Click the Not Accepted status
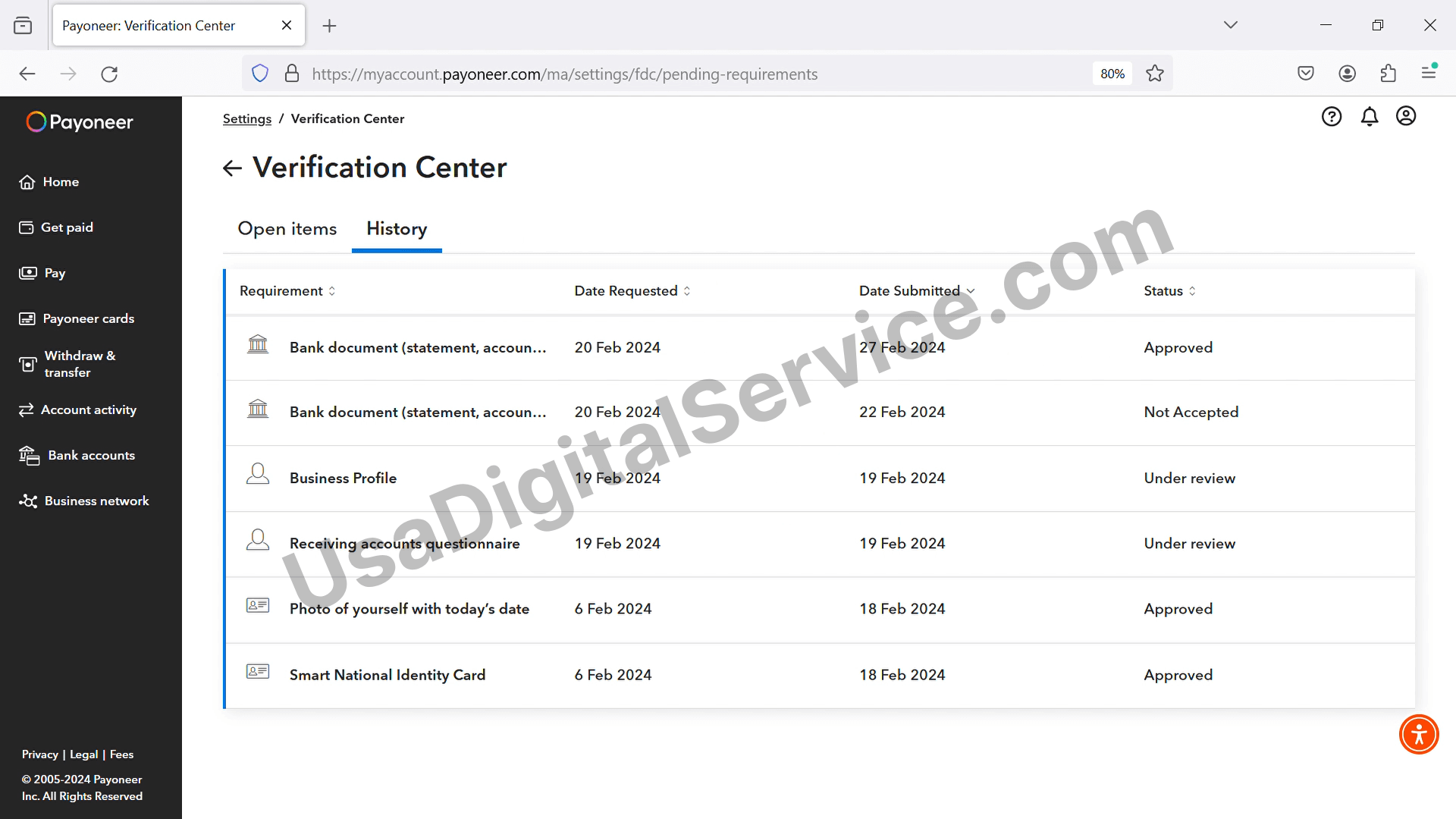This screenshot has height=819, width=1456. click(x=1191, y=413)
